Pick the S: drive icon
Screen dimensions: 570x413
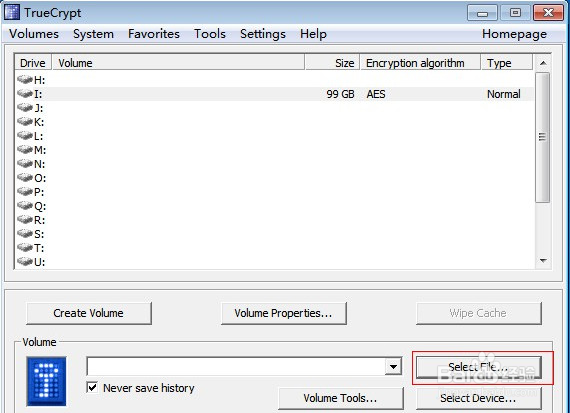(x=25, y=233)
